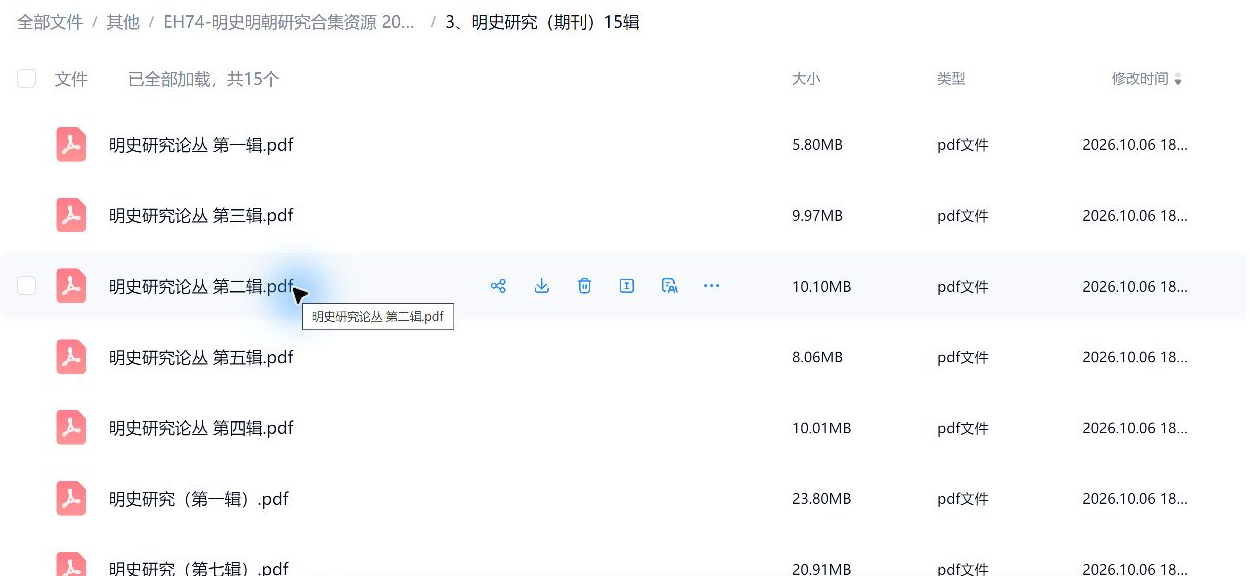Click PDF icon of 明史研究论丛 第五辑.pdf
Viewport: 1250px width, 576px height.
70,357
